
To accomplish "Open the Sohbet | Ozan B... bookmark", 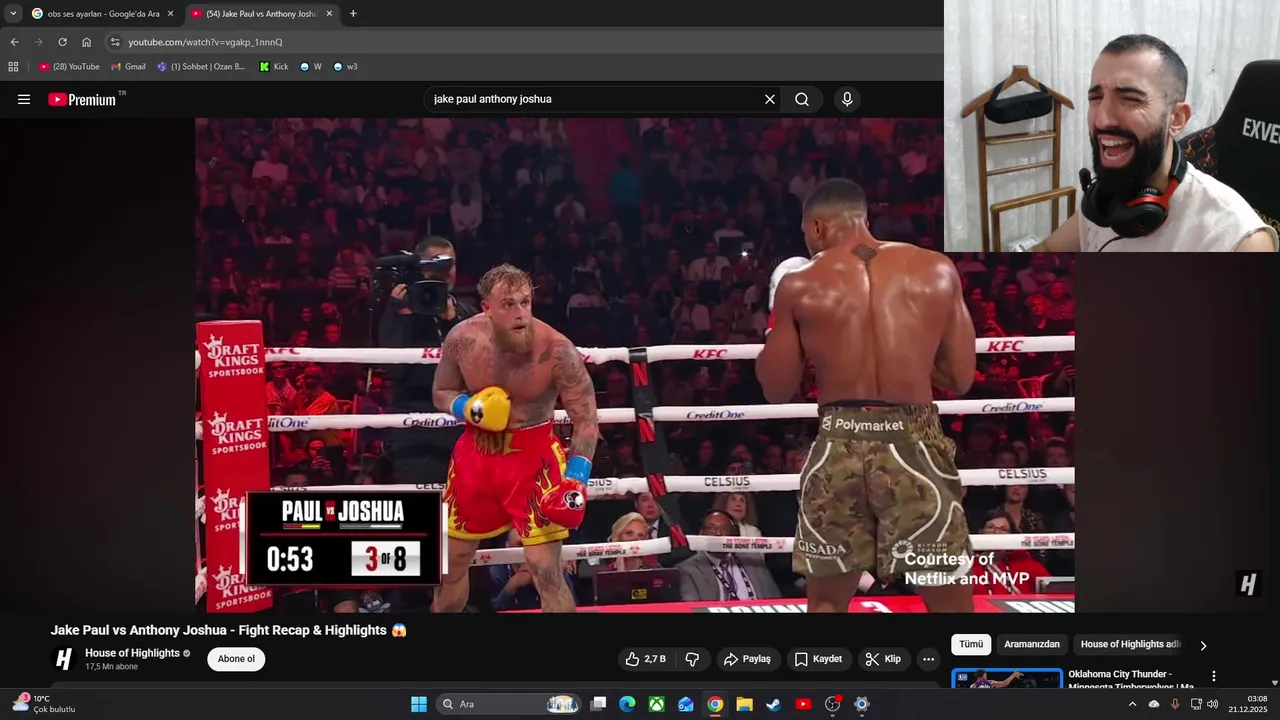I will 201,67.
